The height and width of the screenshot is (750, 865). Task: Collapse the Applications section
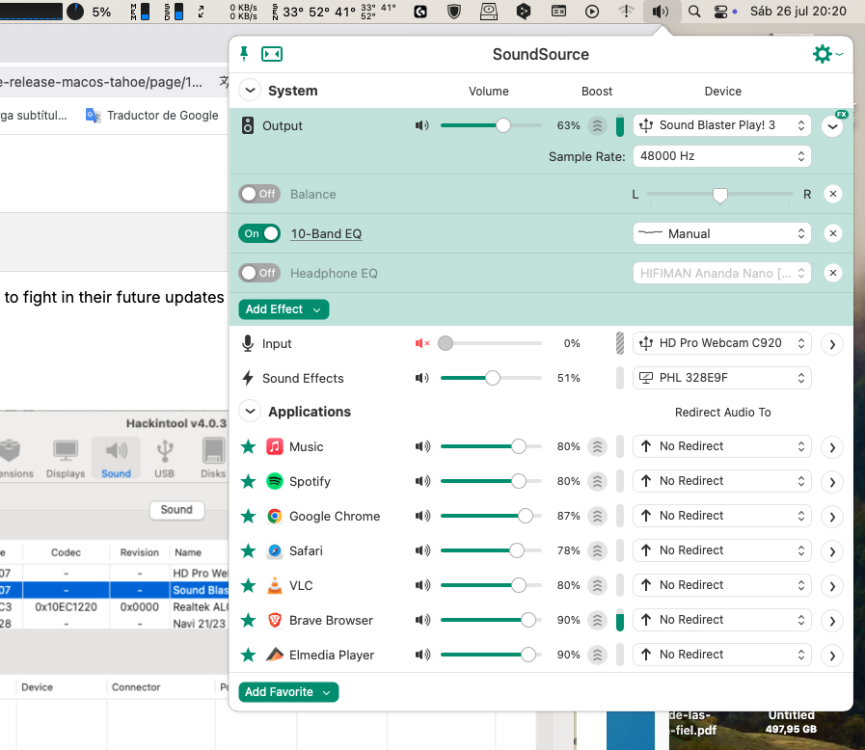point(250,411)
